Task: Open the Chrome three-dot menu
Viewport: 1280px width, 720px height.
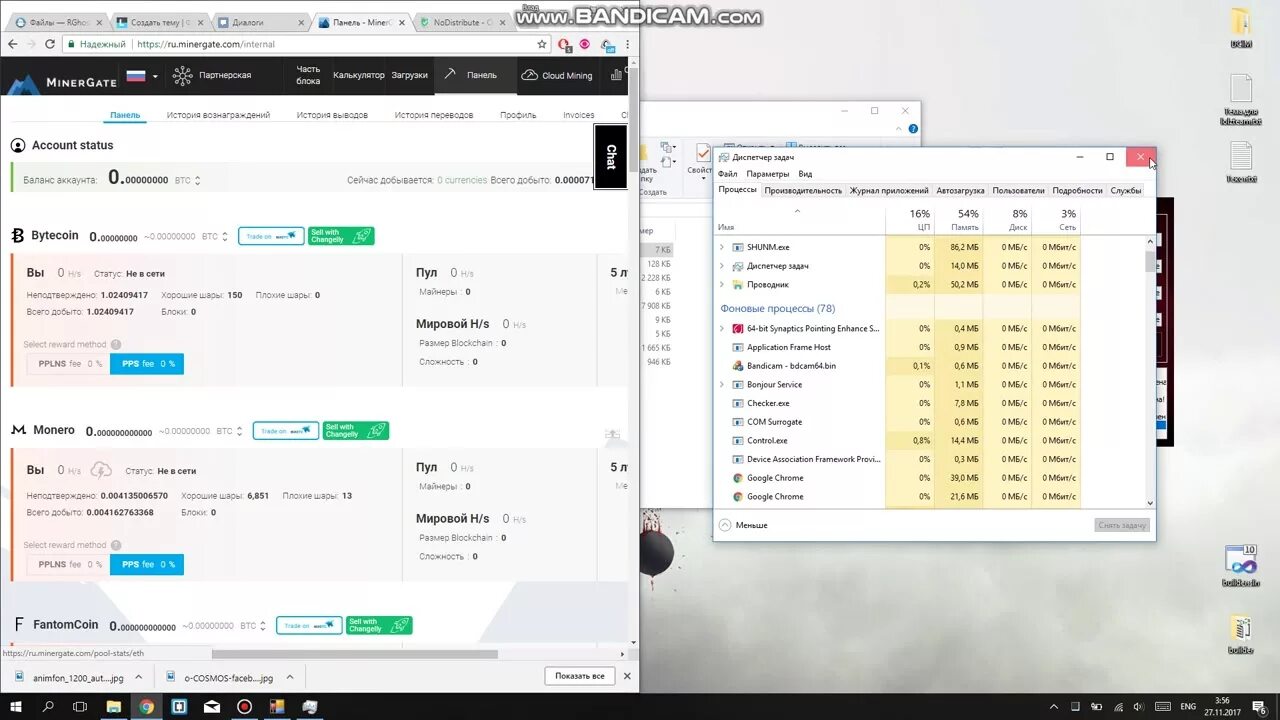Action: coord(628,44)
